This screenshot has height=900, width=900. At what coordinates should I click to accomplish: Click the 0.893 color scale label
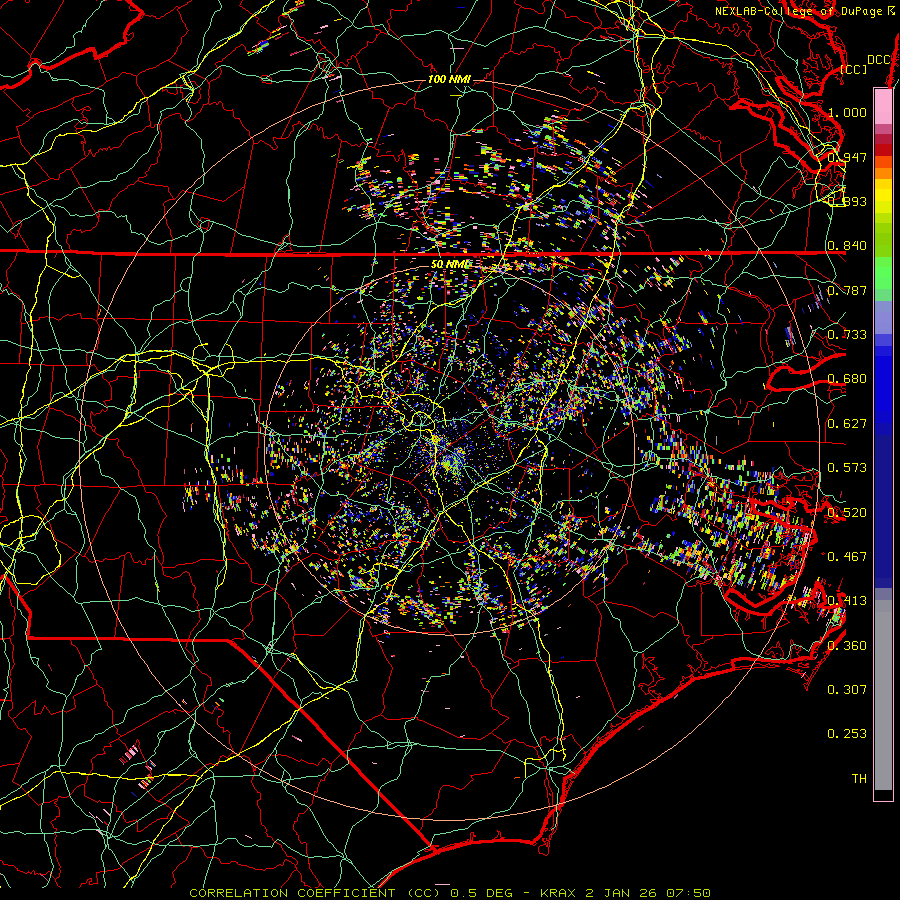(847, 201)
